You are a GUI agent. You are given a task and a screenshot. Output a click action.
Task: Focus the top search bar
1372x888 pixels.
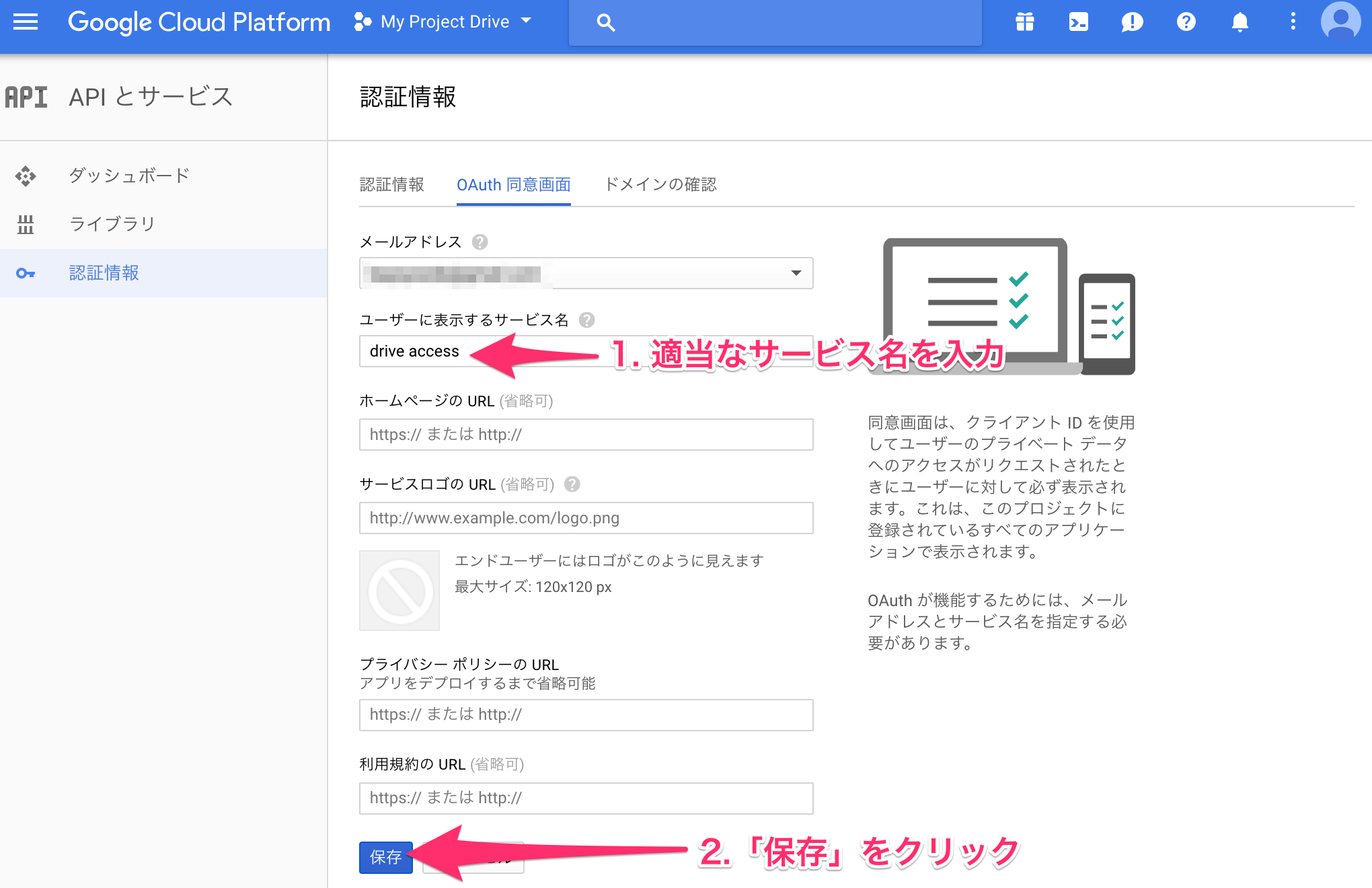click(775, 23)
